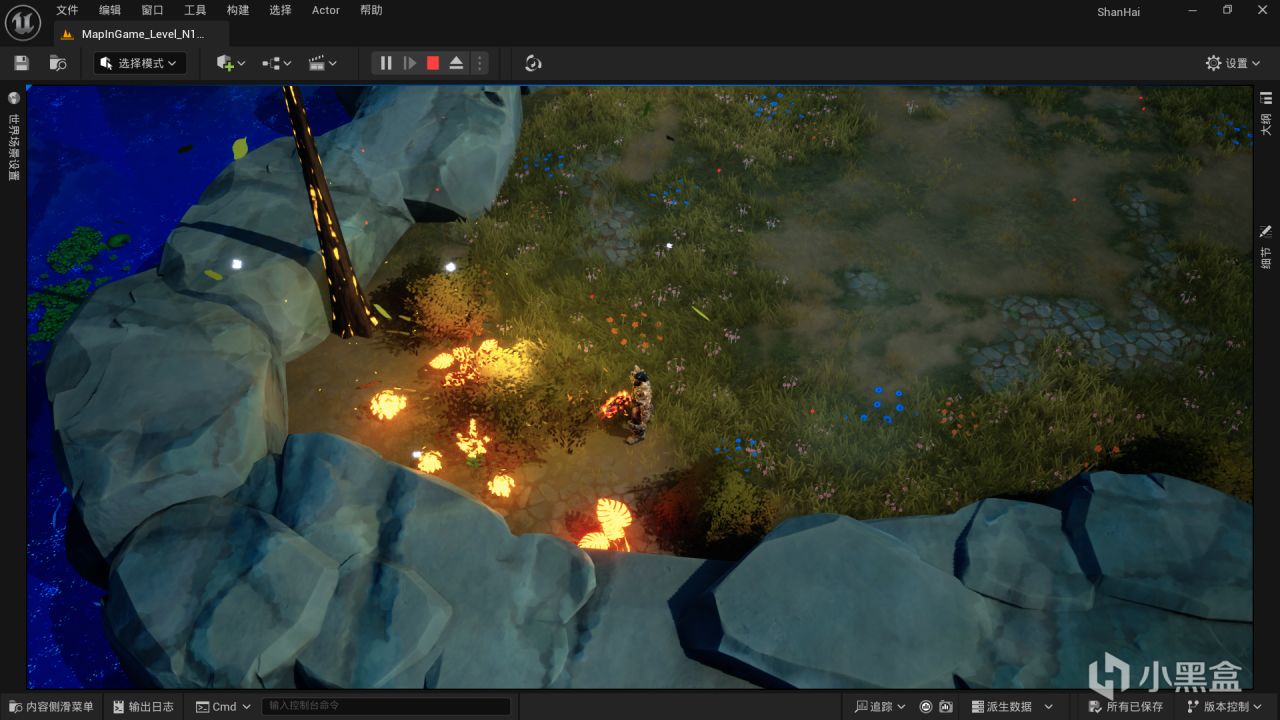Open the 追踪 trace dropdown
This screenshot has width=1280, height=720.
pyautogui.click(x=880, y=707)
